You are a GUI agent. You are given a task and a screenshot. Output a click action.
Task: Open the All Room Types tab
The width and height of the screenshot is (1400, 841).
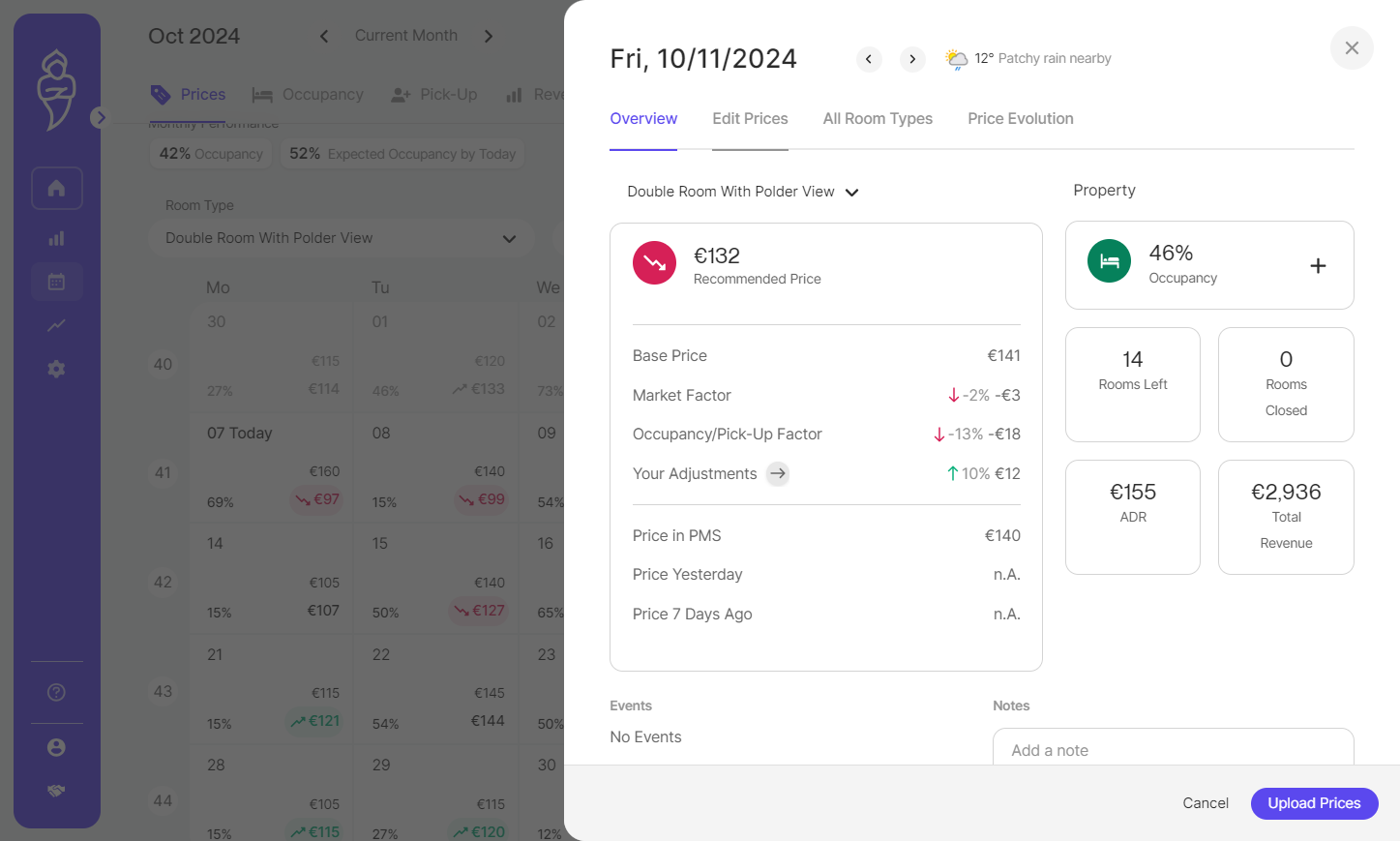[878, 119]
